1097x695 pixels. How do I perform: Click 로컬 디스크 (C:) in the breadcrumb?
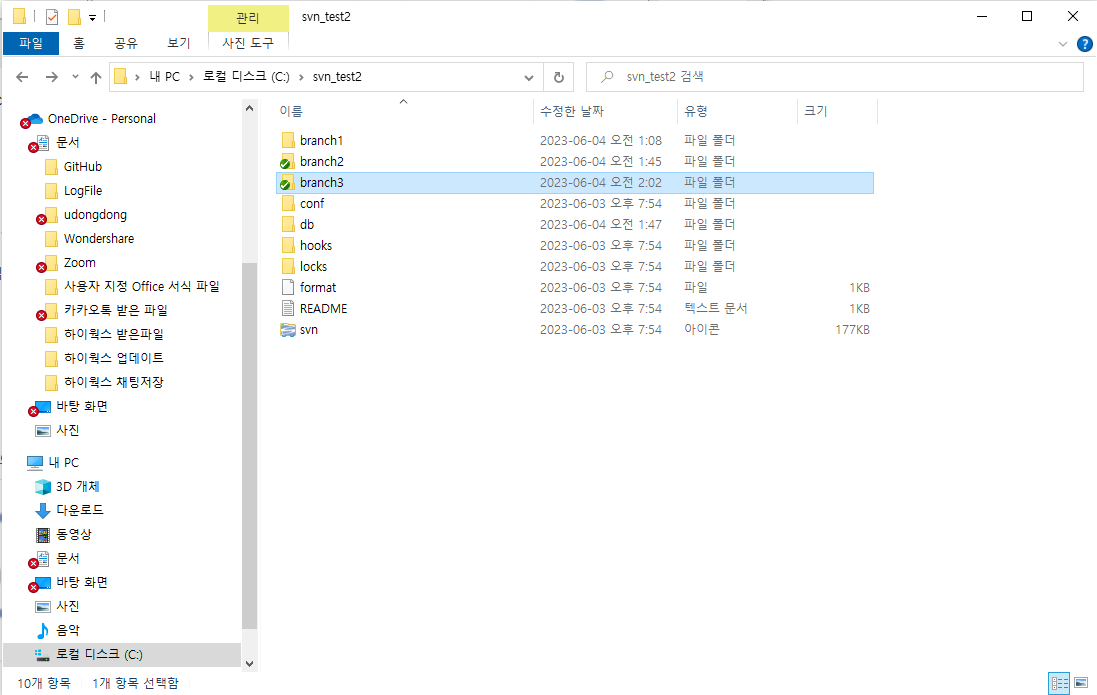tap(246, 77)
